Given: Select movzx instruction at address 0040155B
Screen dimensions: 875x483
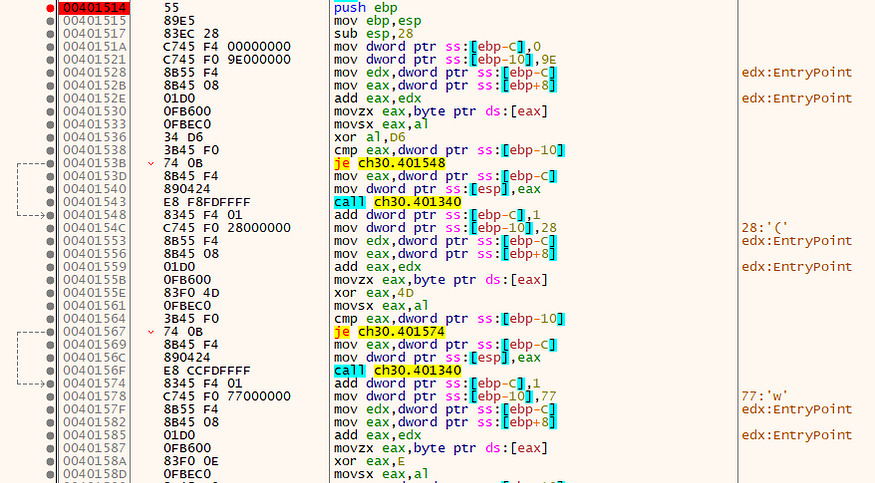Looking at the screenshot, I should [x=441, y=280].
